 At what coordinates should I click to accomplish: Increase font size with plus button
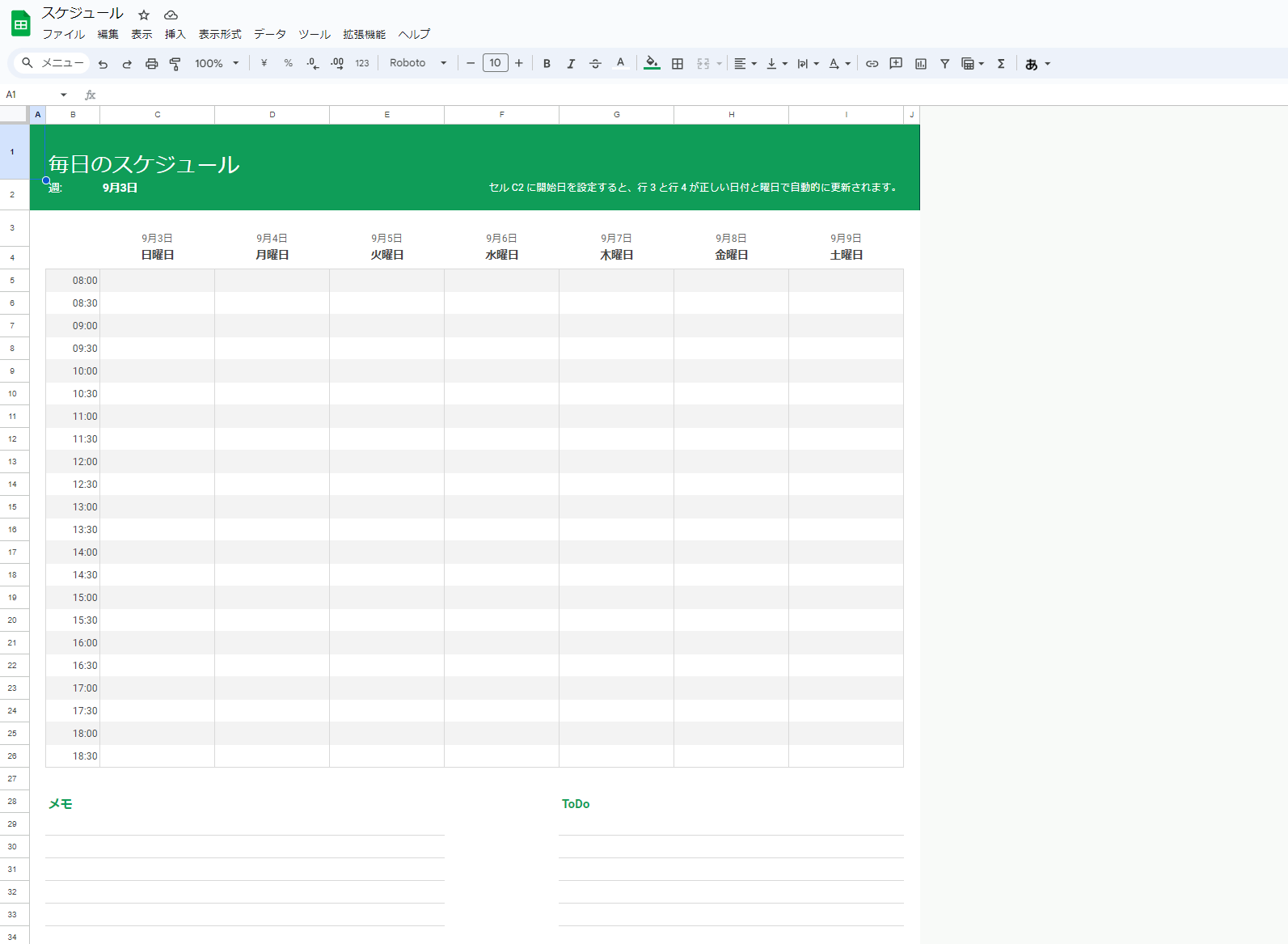point(519,63)
